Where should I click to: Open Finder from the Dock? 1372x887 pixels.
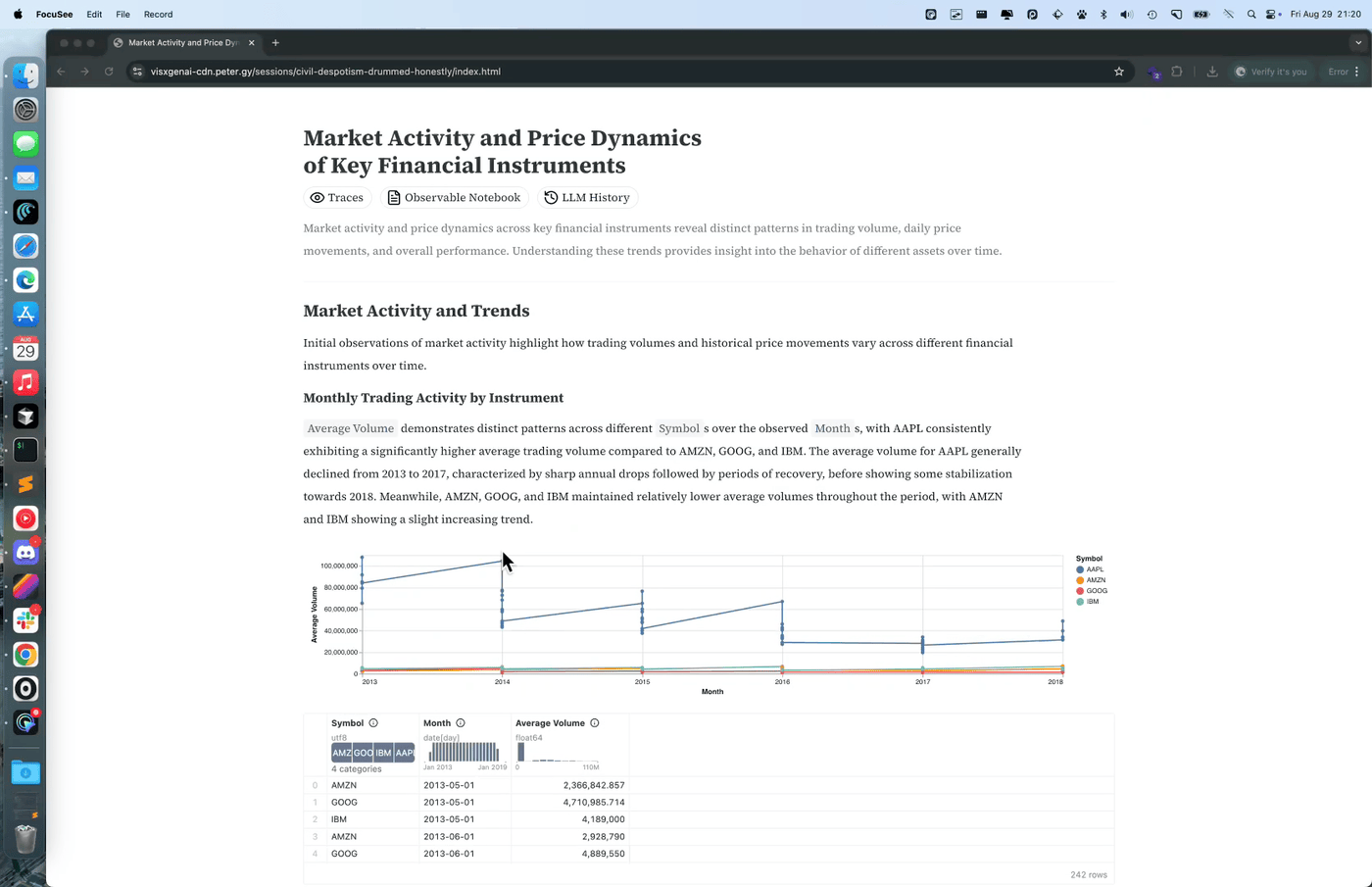tap(26, 75)
